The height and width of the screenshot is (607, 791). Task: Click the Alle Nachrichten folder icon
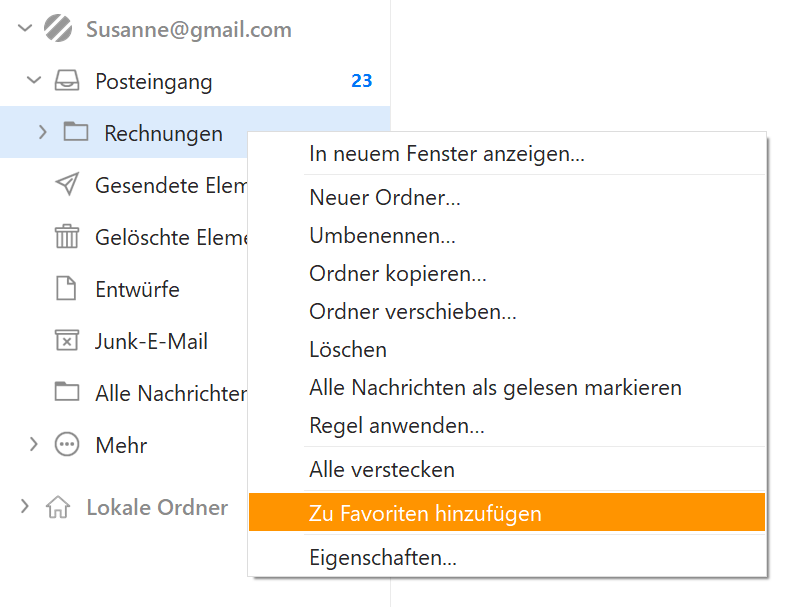pos(67,392)
